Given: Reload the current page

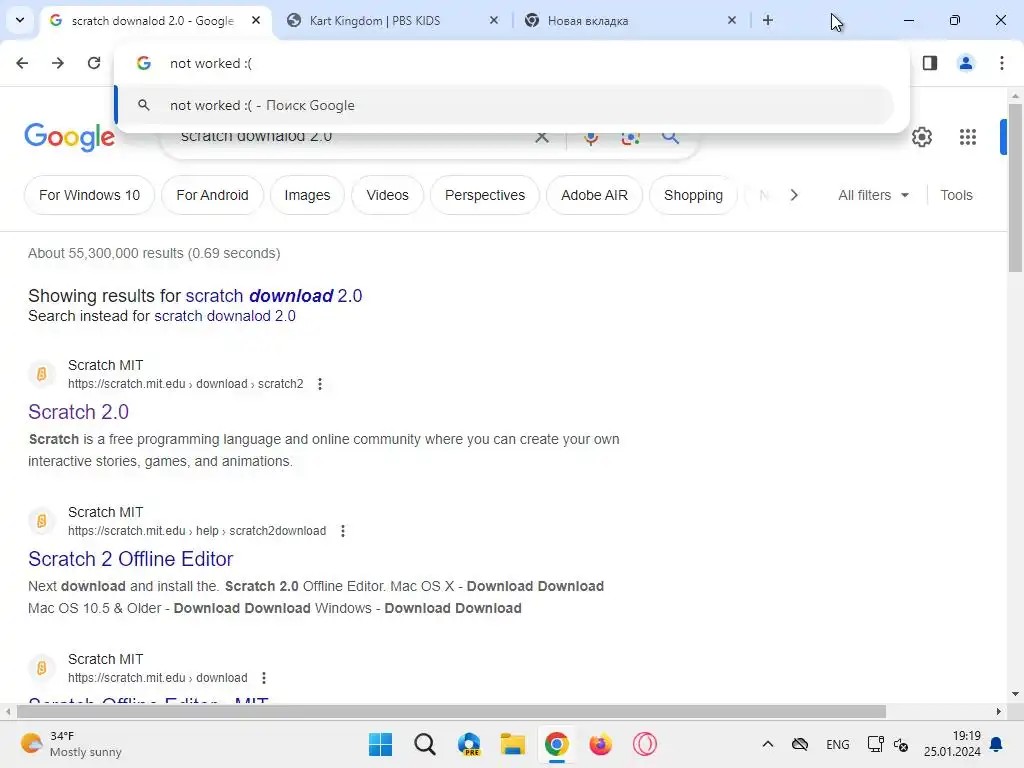Looking at the screenshot, I should 94,63.
